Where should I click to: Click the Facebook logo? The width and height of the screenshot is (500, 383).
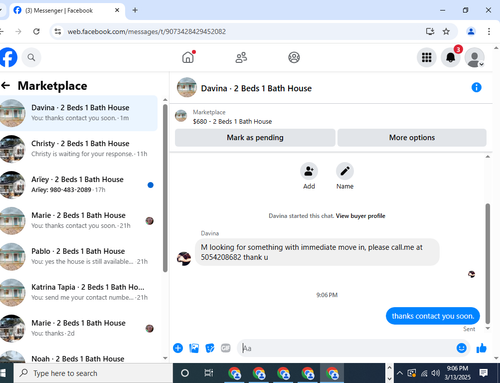7,57
